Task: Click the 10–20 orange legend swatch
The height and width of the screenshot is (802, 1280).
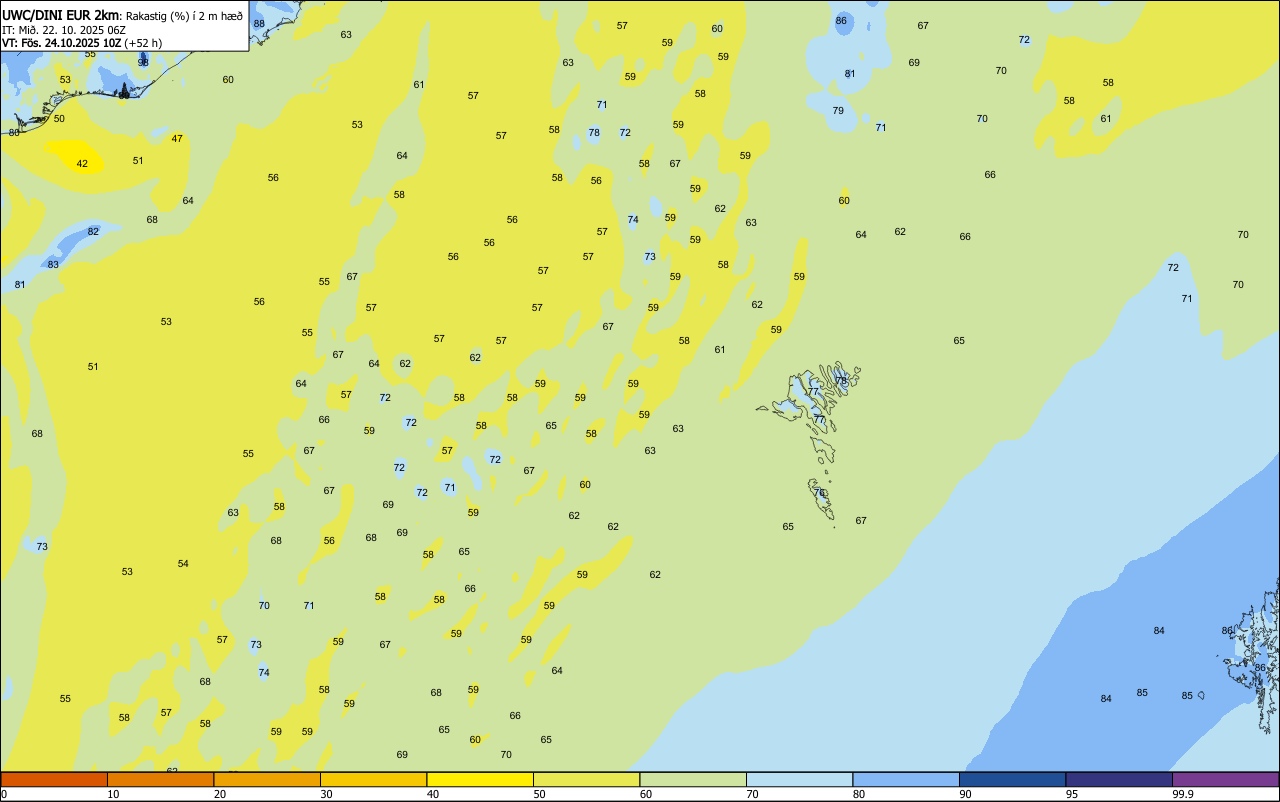Action: (x=160, y=779)
